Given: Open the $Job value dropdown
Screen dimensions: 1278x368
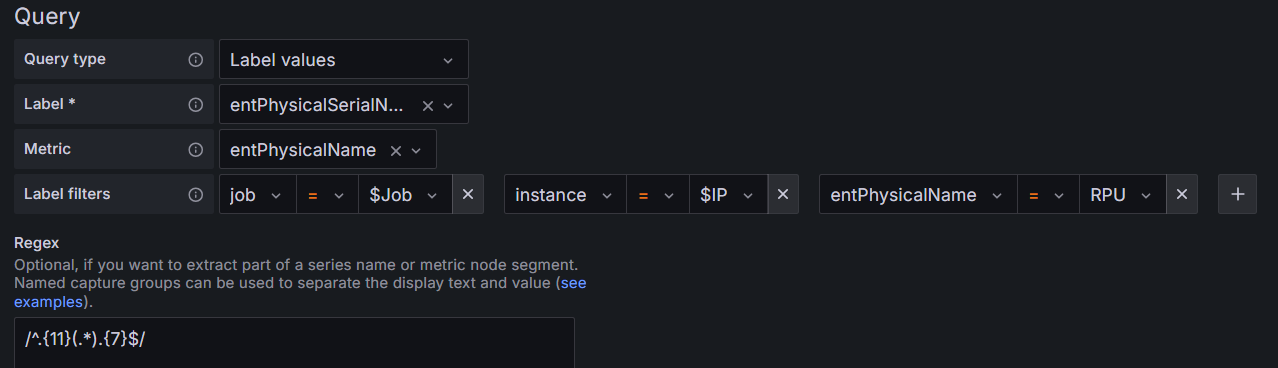Looking at the screenshot, I should click(x=405, y=195).
